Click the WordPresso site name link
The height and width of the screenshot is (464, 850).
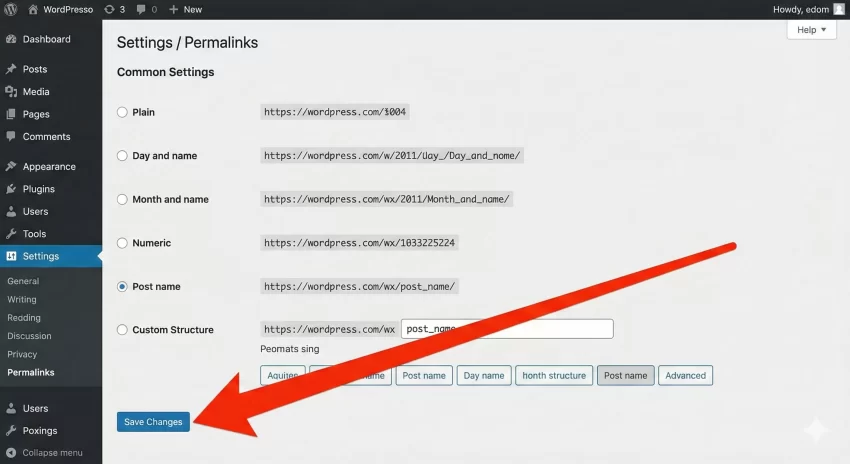click(68, 9)
